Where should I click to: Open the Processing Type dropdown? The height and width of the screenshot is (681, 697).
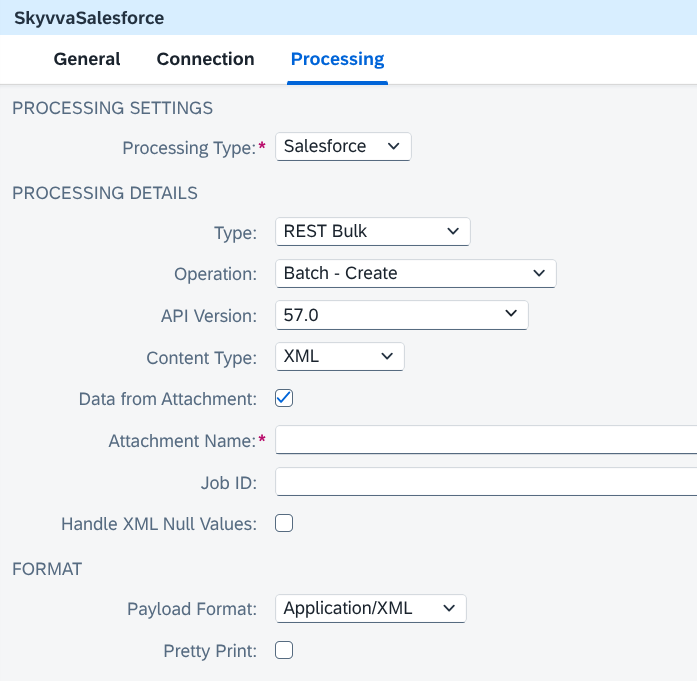[343, 146]
